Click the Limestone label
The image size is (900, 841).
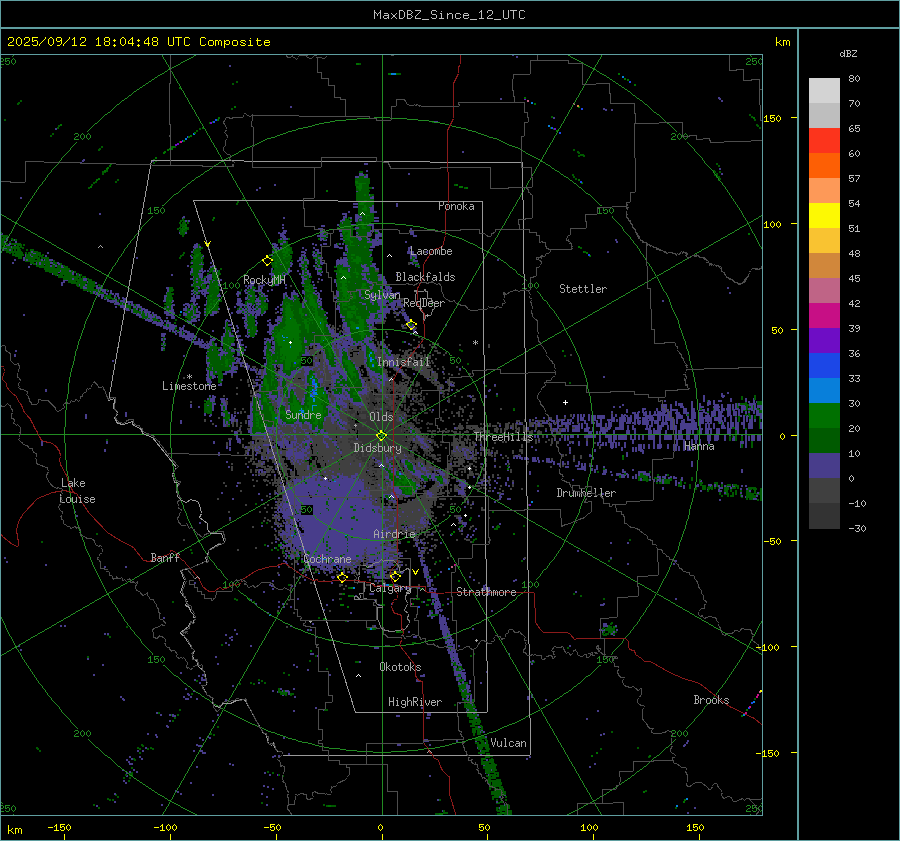pos(189,386)
